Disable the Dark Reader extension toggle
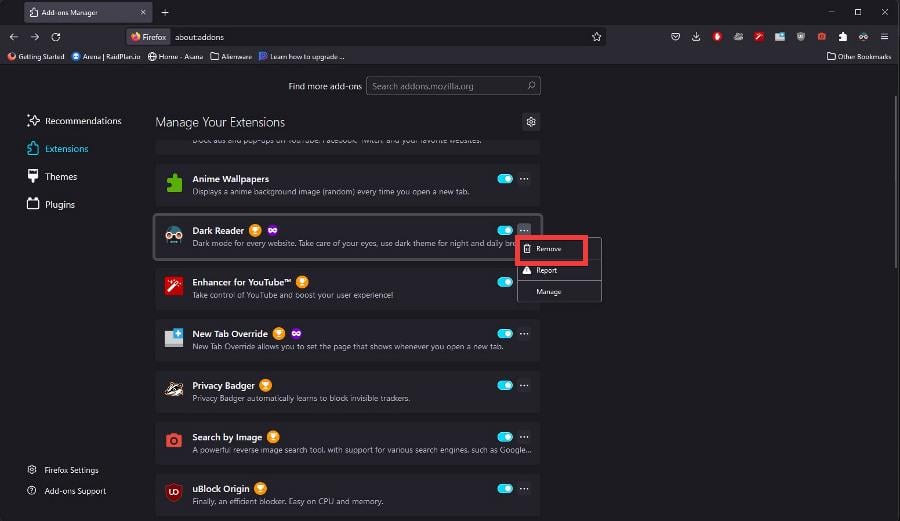Viewport: 900px width, 521px height. click(505, 230)
